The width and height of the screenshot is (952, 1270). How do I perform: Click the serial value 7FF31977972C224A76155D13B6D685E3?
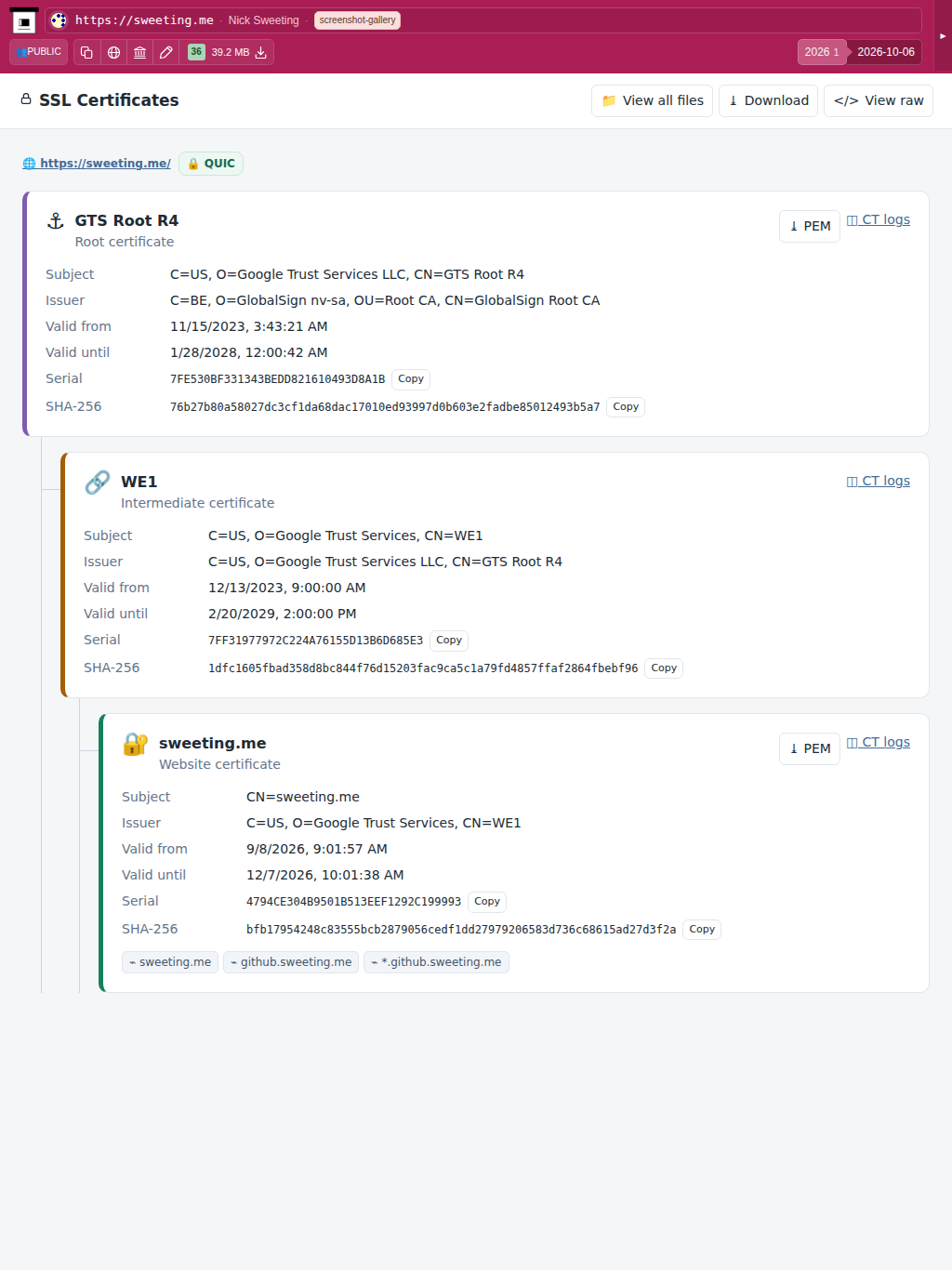coord(315,641)
